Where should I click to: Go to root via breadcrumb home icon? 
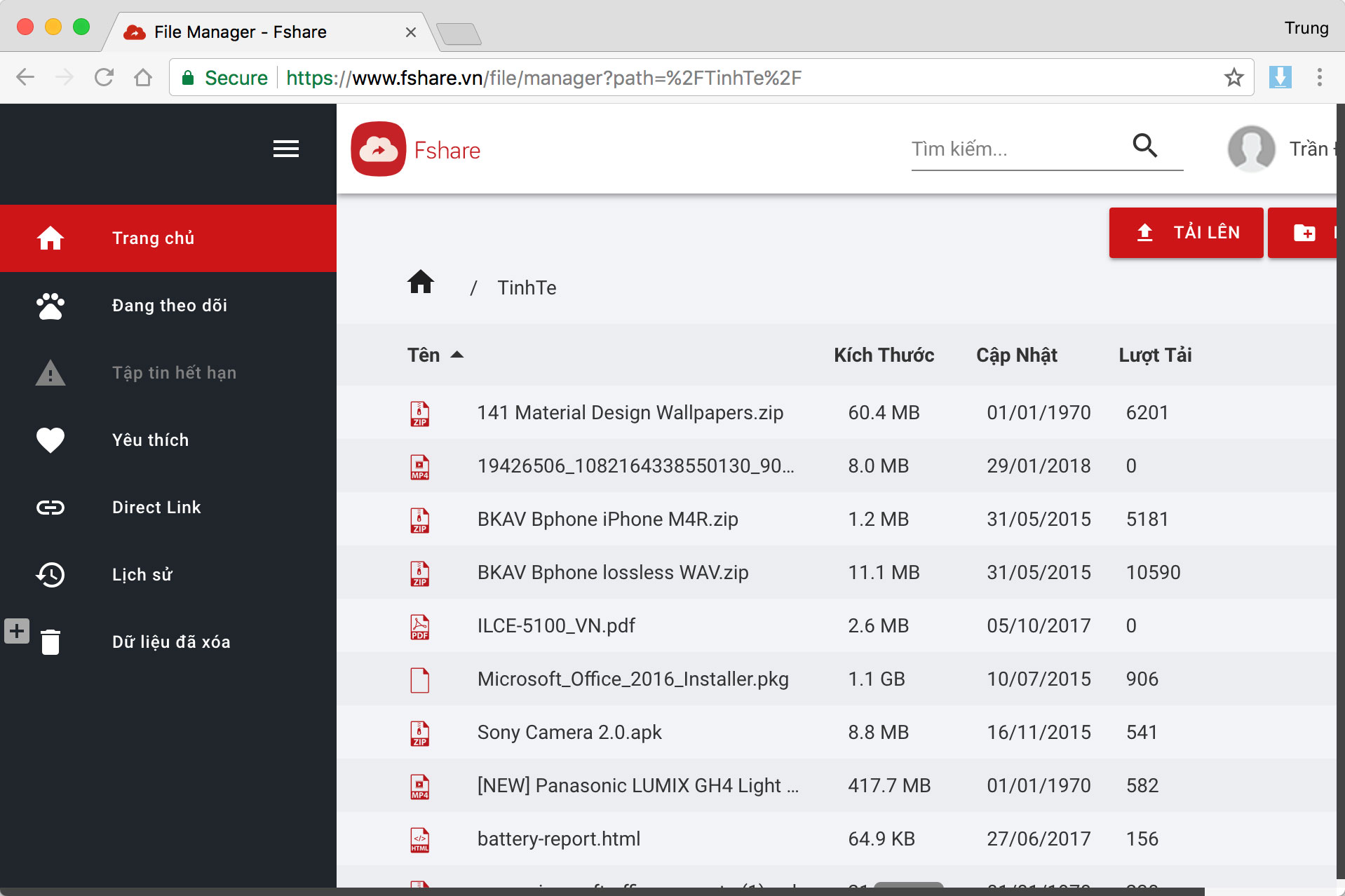[421, 282]
